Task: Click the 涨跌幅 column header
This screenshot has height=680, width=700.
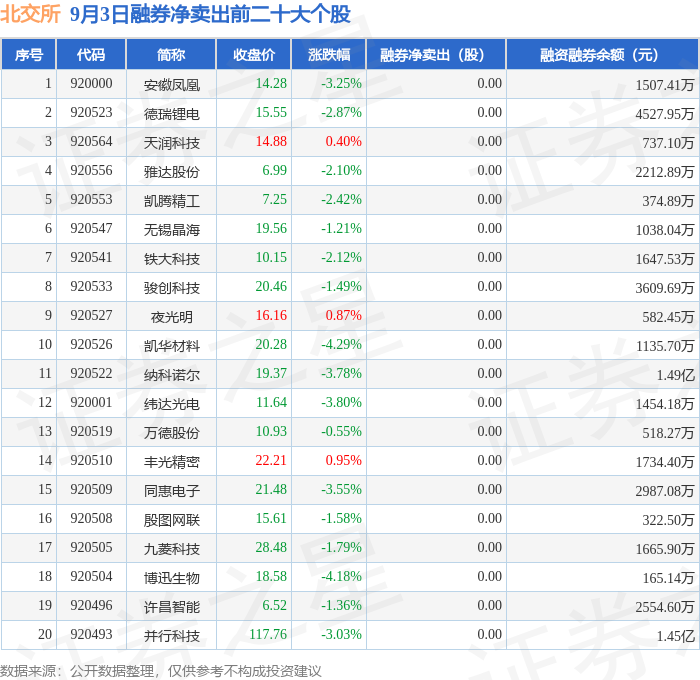Action: click(x=329, y=55)
